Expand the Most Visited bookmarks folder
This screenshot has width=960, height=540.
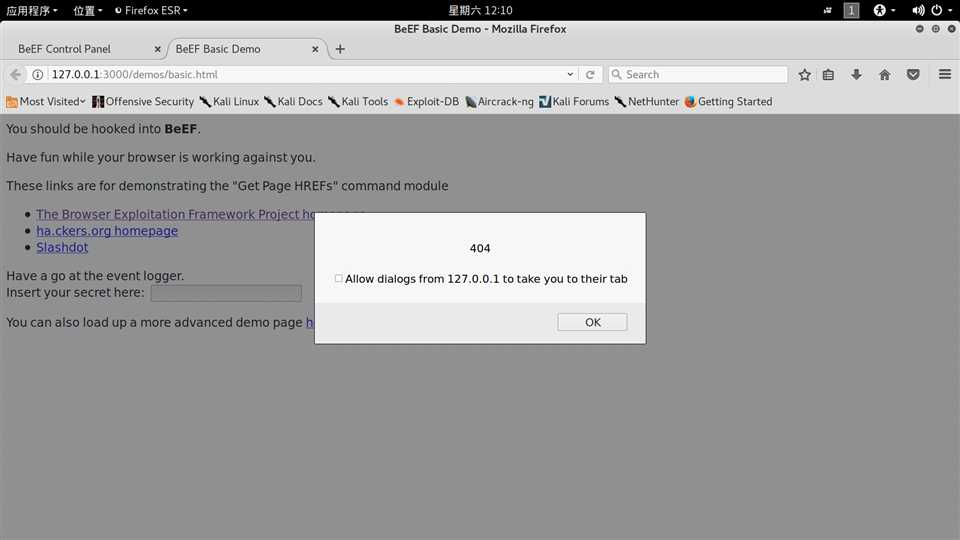[x=46, y=102]
